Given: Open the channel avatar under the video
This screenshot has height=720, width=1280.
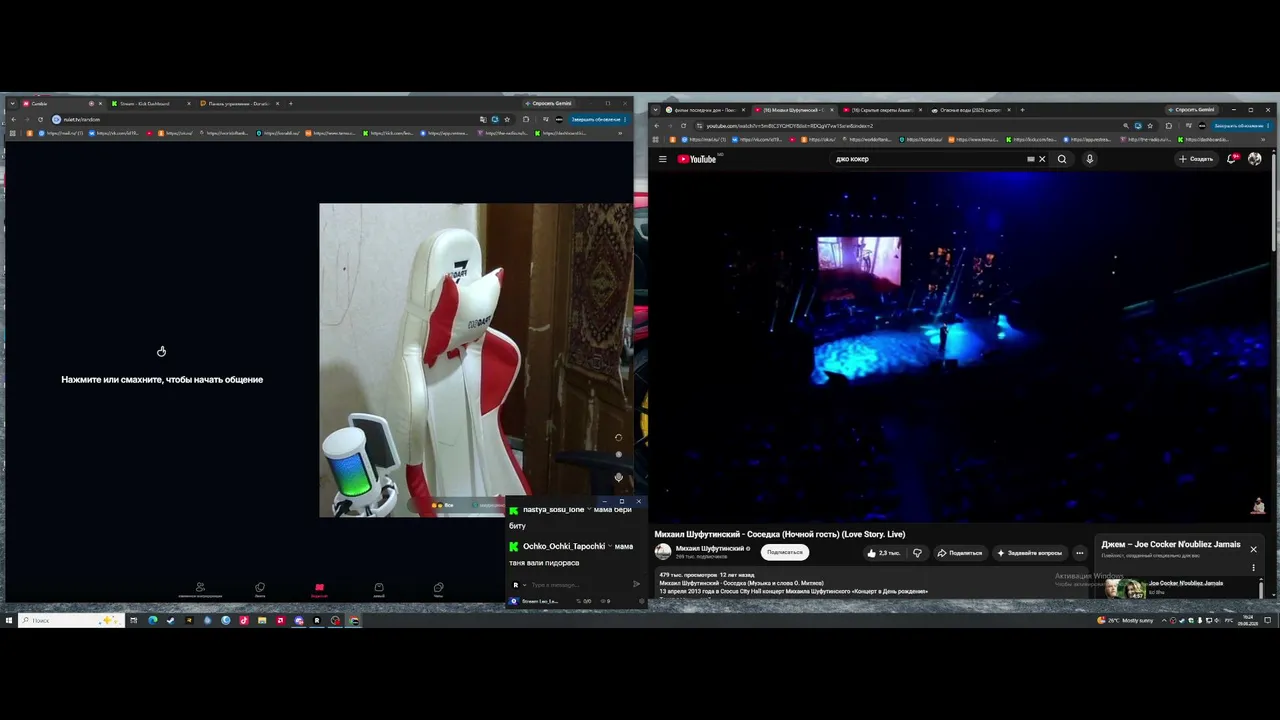Looking at the screenshot, I should (x=663, y=552).
